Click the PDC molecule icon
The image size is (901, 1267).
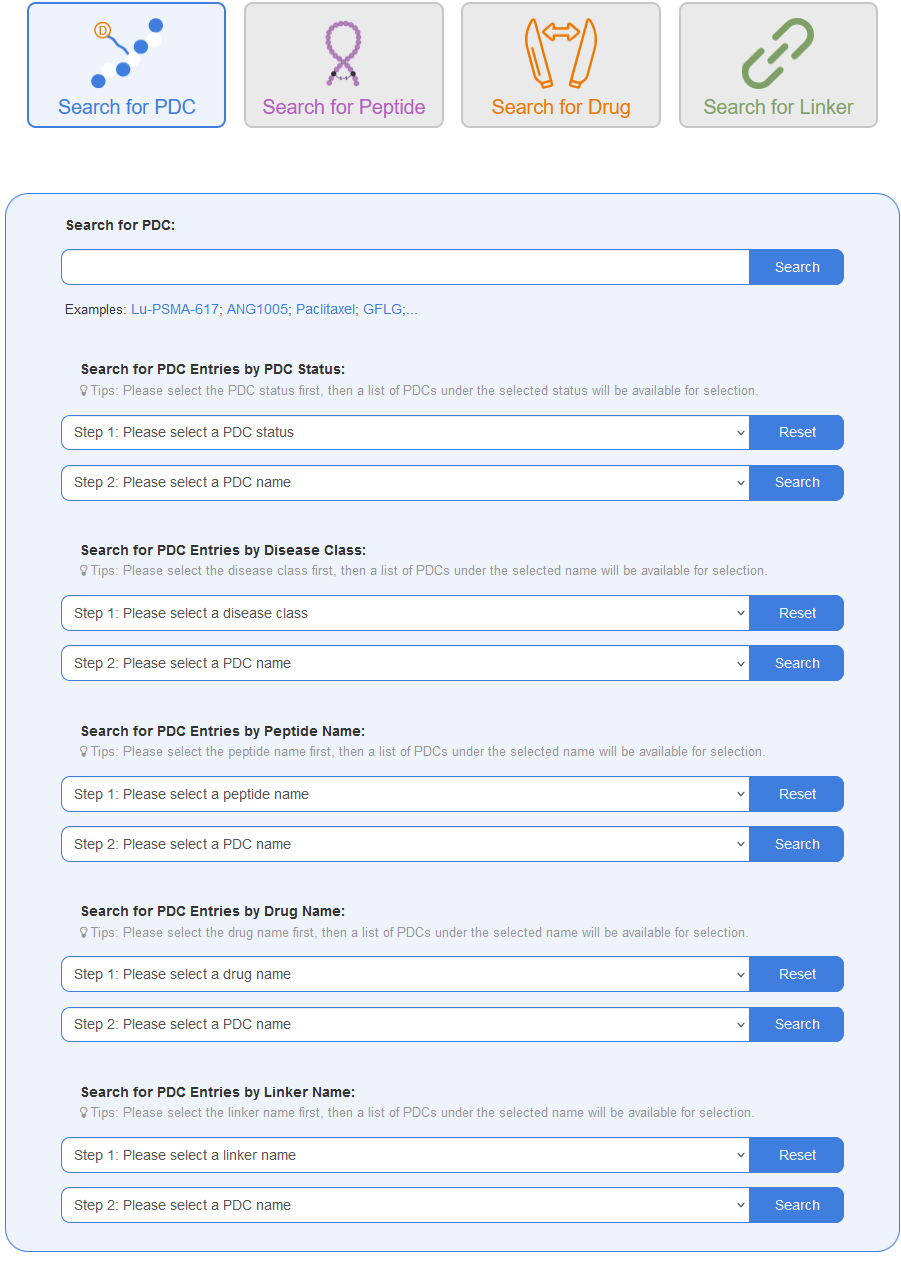tap(127, 54)
